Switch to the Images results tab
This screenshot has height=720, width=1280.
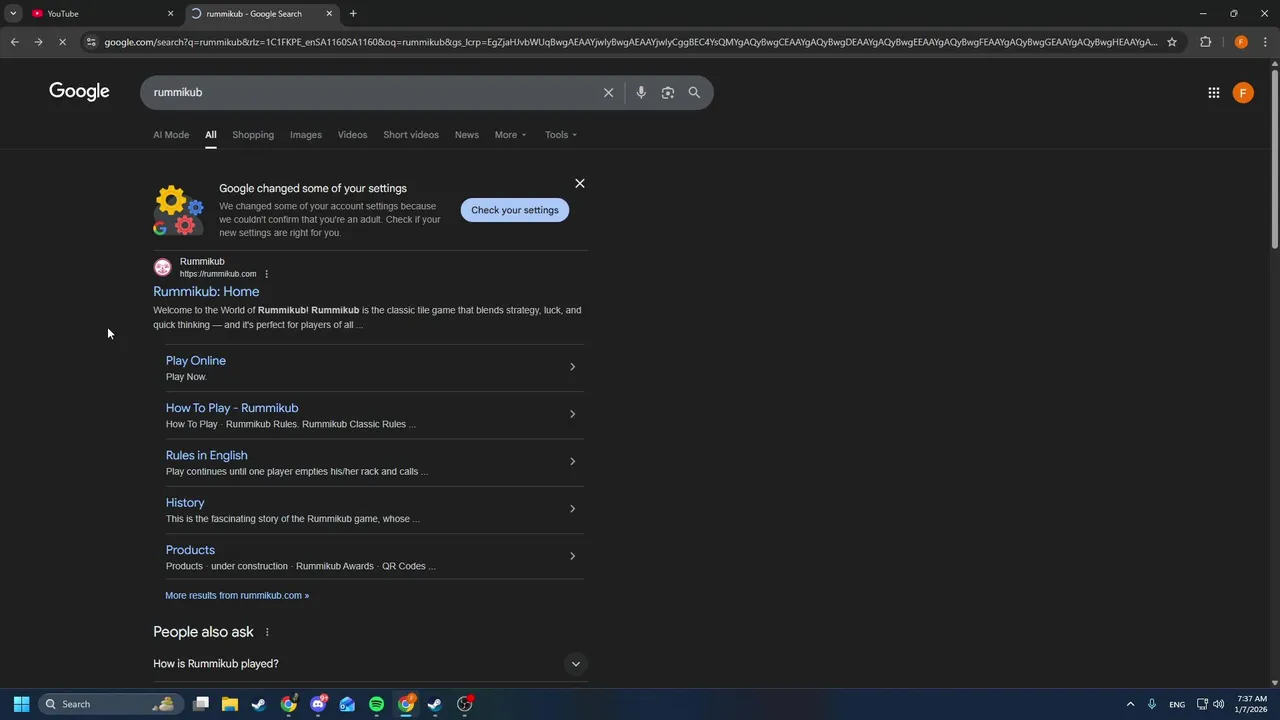point(306,135)
